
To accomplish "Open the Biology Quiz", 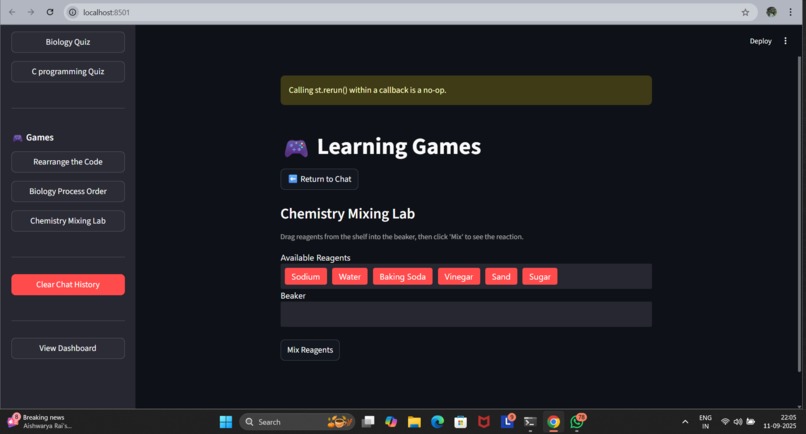I will point(68,42).
